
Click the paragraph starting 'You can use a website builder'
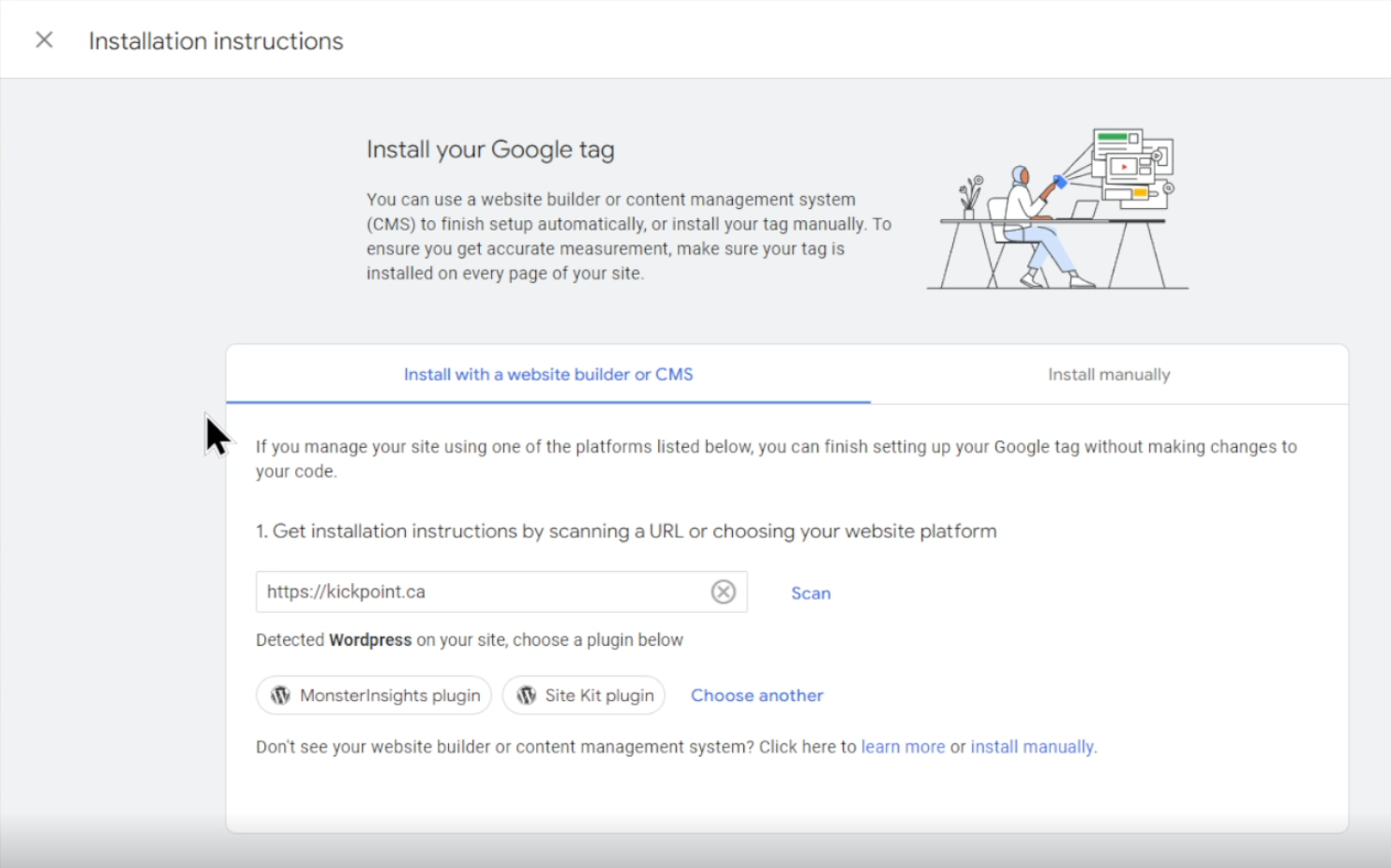pyautogui.click(x=629, y=236)
